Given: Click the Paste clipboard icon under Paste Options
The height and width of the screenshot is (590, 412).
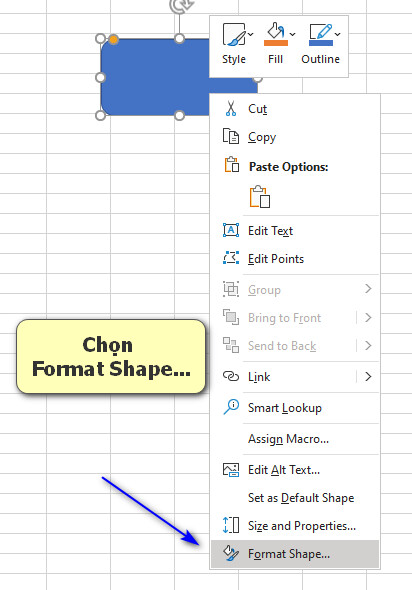Looking at the screenshot, I should (260, 196).
